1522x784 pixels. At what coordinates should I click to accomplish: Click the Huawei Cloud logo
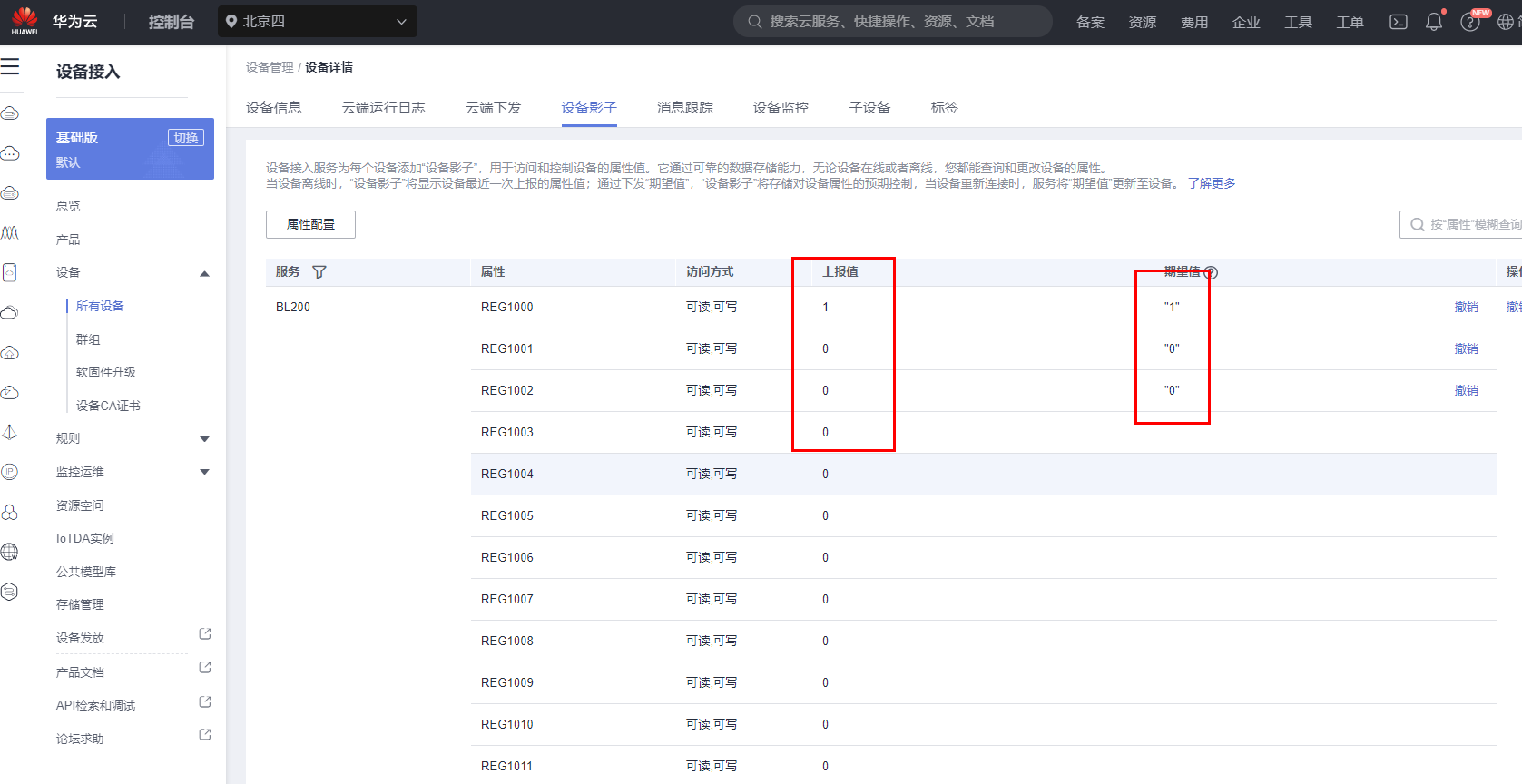(x=25, y=21)
